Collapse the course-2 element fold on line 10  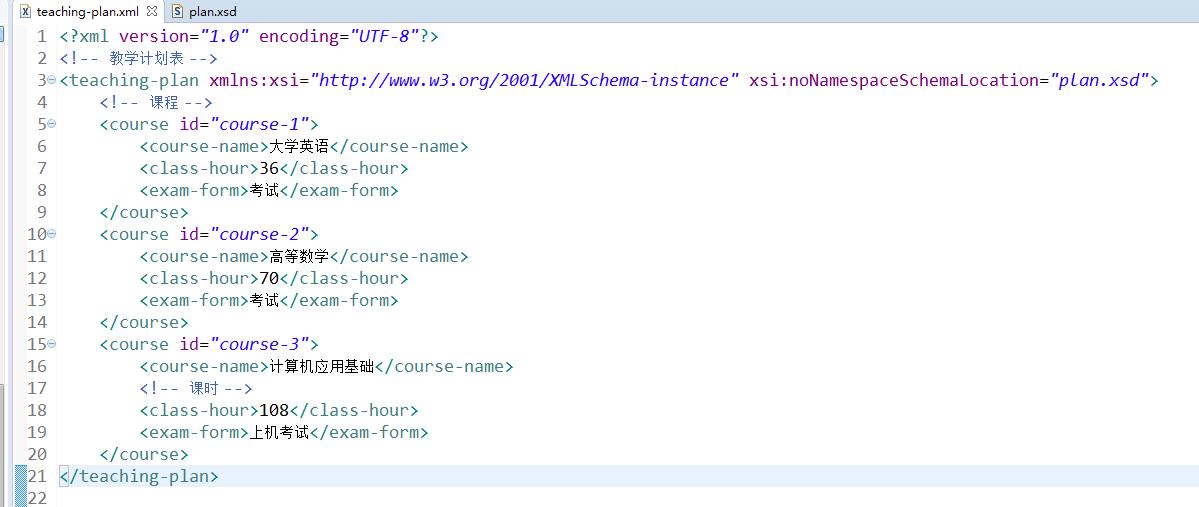click(x=51, y=234)
